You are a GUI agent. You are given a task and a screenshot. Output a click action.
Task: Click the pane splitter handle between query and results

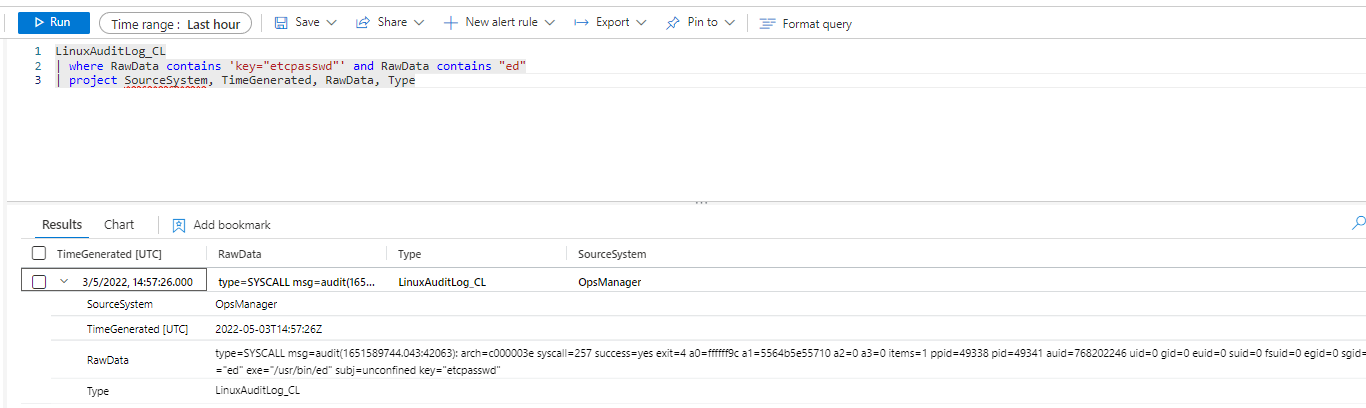pyautogui.click(x=701, y=202)
